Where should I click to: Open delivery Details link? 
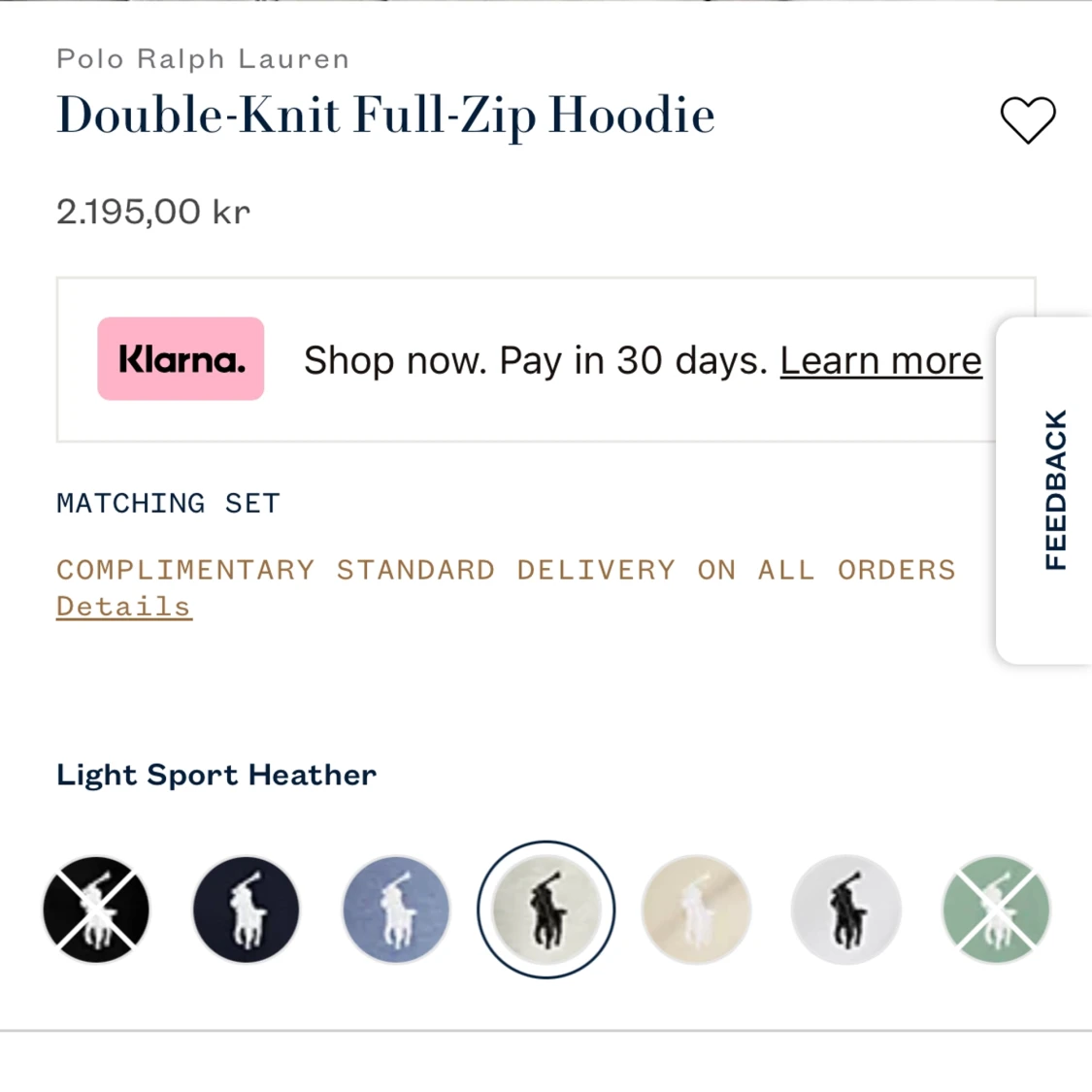(124, 607)
